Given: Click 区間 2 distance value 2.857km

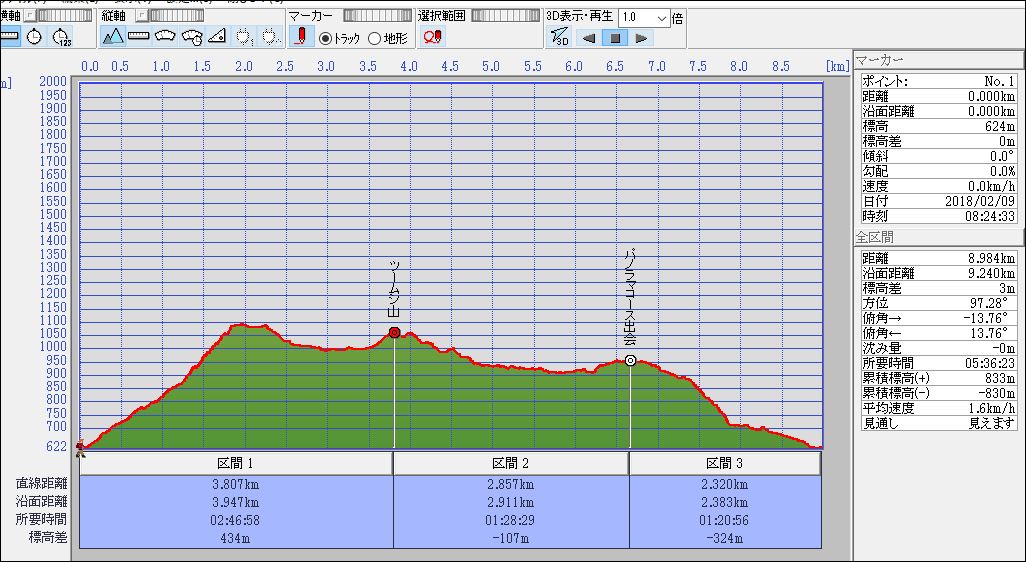Looking at the screenshot, I should tap(511, 484).
